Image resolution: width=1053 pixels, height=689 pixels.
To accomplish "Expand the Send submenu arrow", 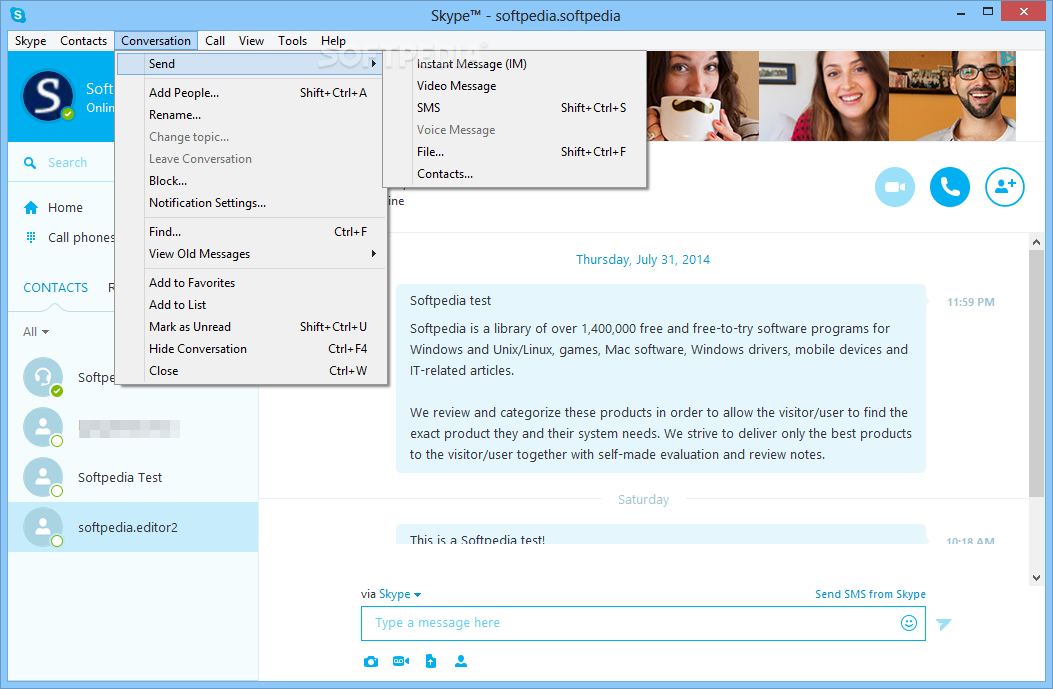I will [373, 64].
